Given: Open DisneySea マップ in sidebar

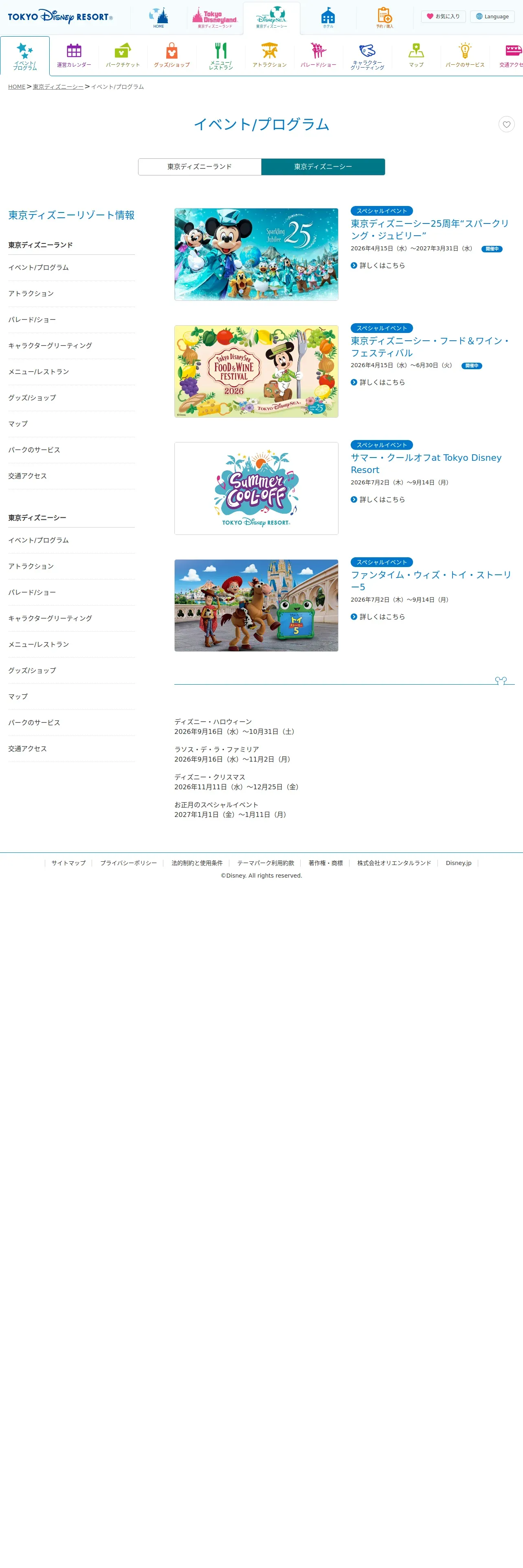Looking at the screenshot, I should click(x=72, y=697).
